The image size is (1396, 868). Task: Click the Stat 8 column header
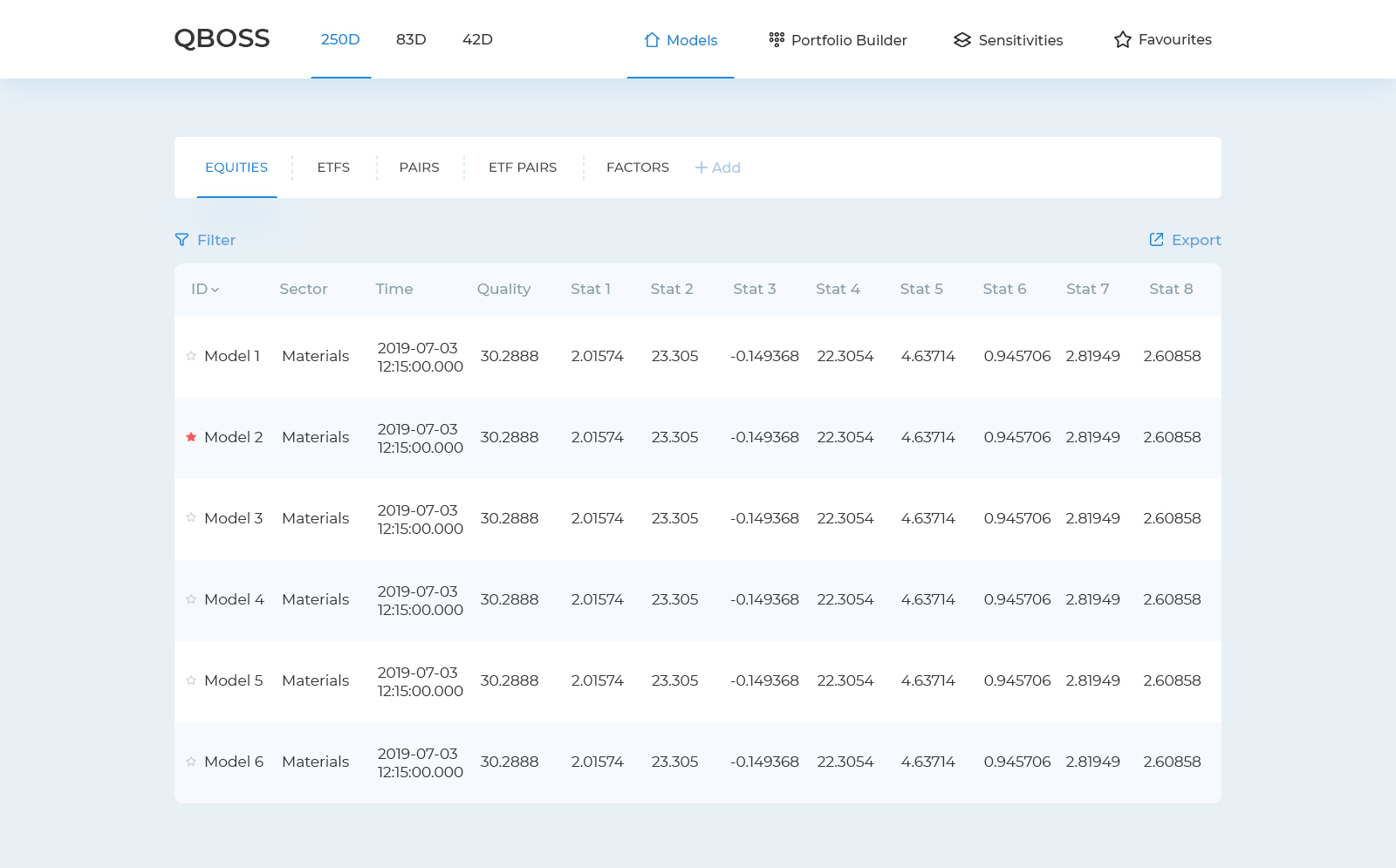[x=1171, y=290]
